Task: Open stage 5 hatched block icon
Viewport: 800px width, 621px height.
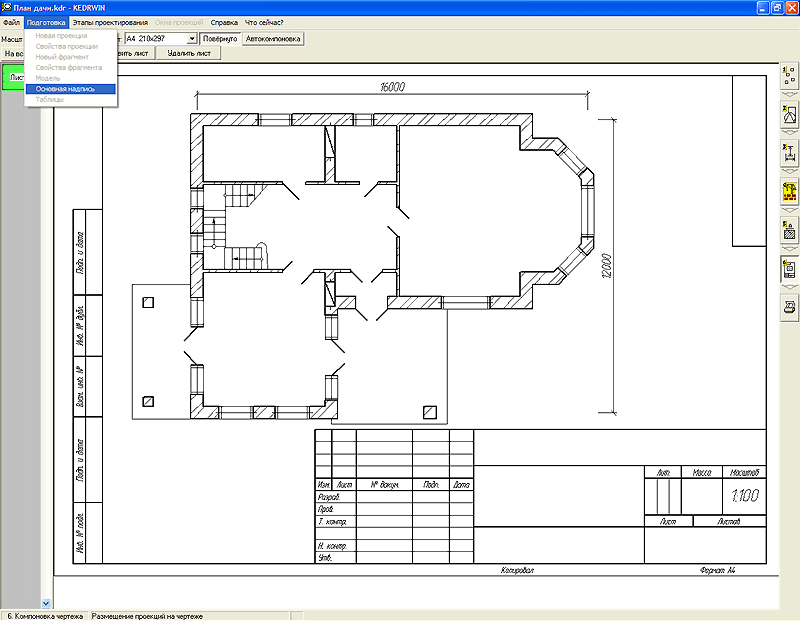Action: coord(789,231)
